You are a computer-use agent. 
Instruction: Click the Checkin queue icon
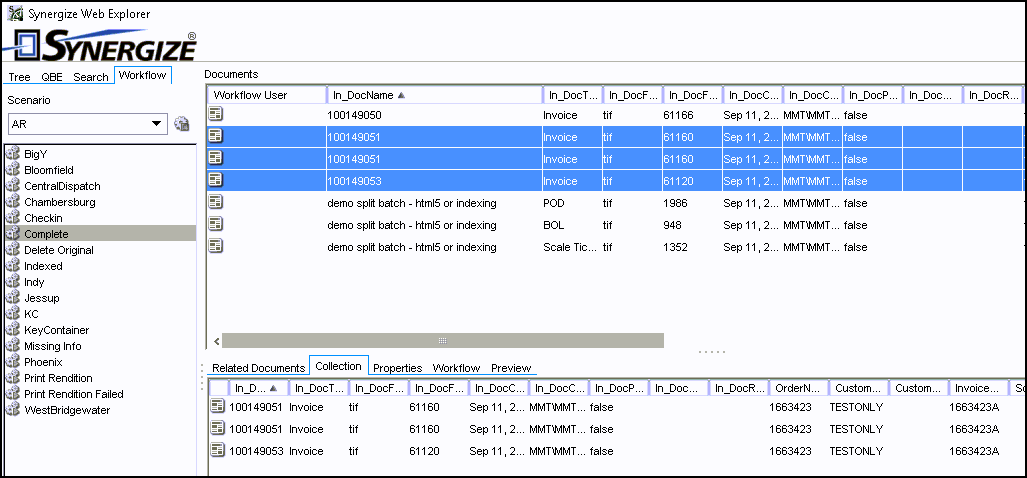point(12,217)
